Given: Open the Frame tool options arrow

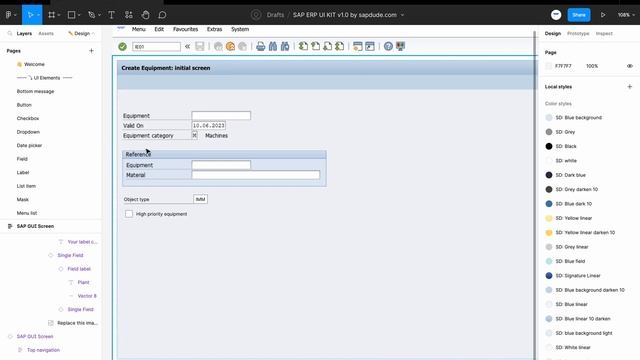Looking at the screenshot, I should (59, 15).
